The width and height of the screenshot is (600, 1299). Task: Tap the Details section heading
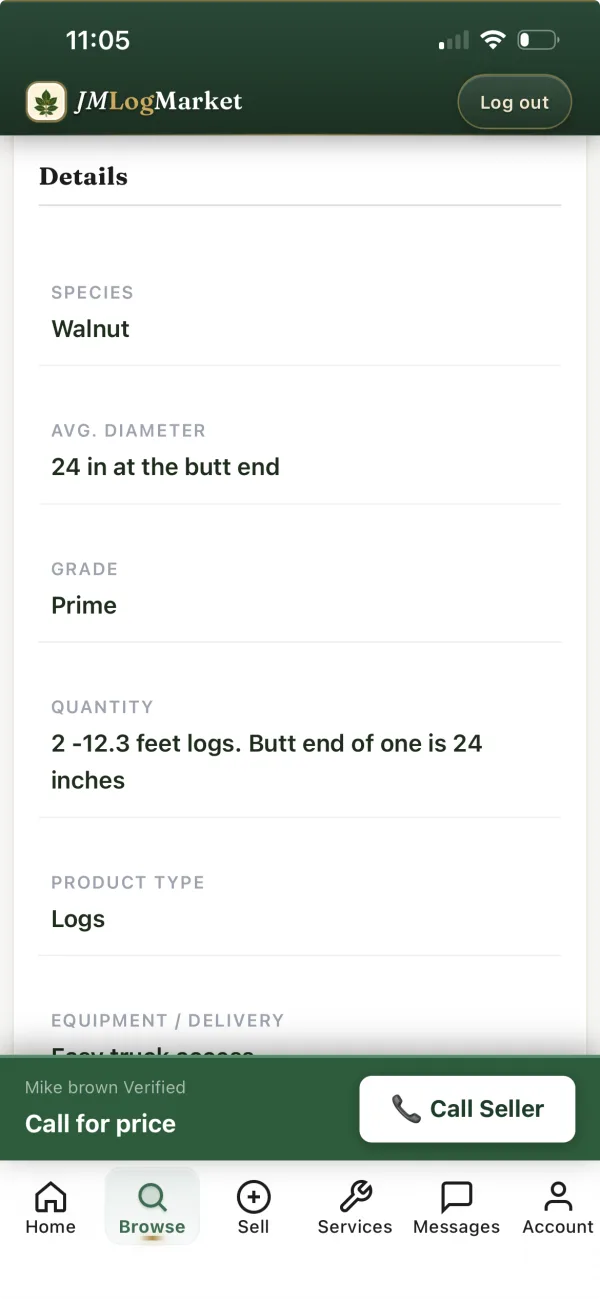pos(83,177)
